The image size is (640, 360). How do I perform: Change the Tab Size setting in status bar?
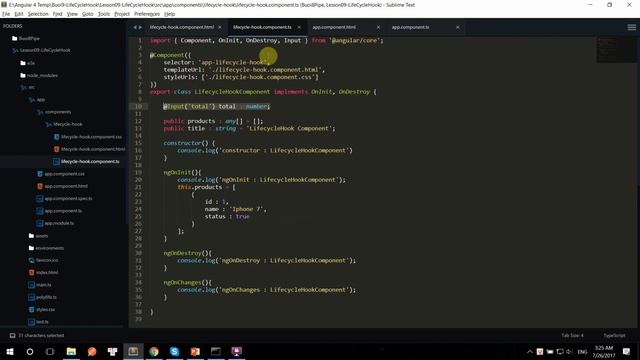tap(572, 336)
